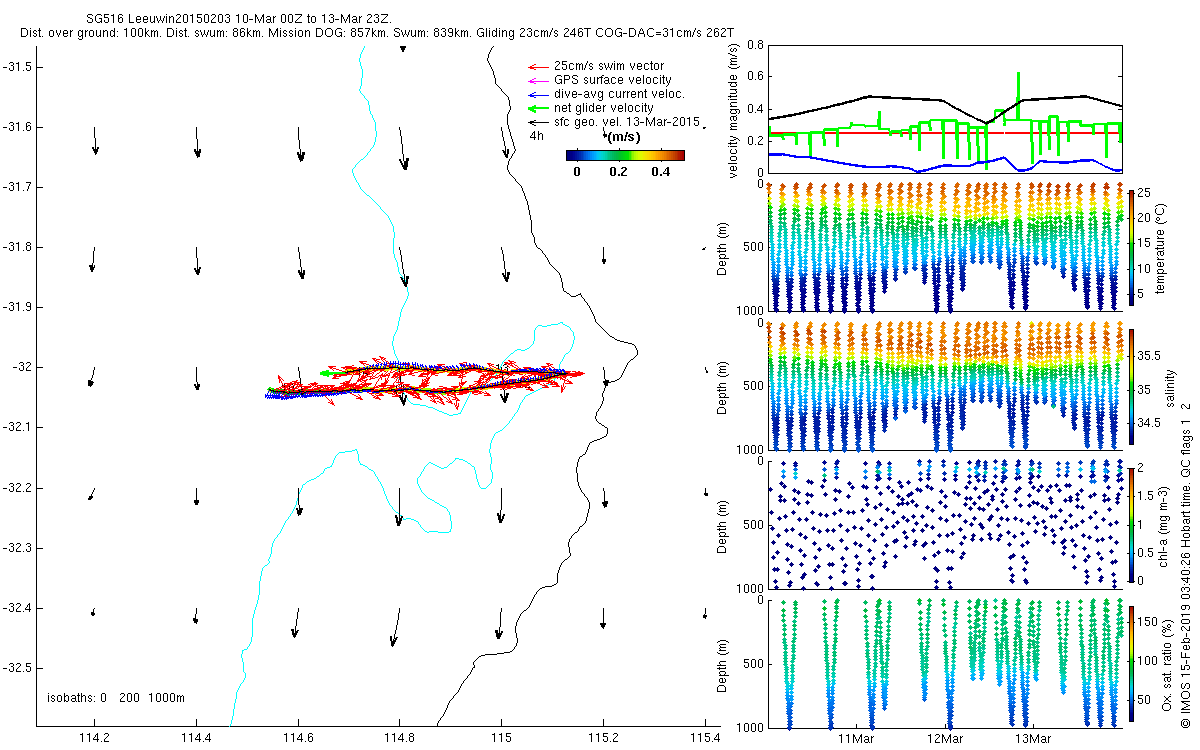Screen dimensions: 1200x750
Task: Click the 'Depth (m)' label of temperature panel
Action: 723,248
